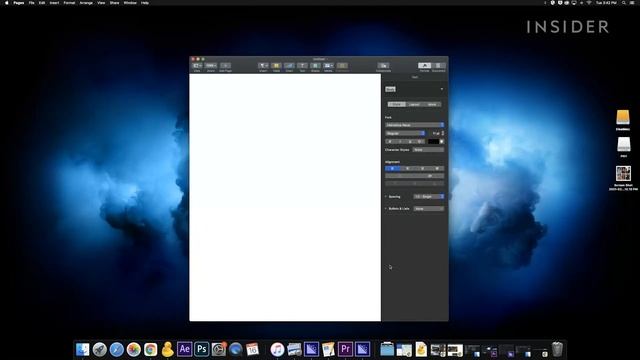Viewport: 640px width, 360px height.
Task: Open Photos from the Dock
Action: pyautogui.click(x=133, y=349)
